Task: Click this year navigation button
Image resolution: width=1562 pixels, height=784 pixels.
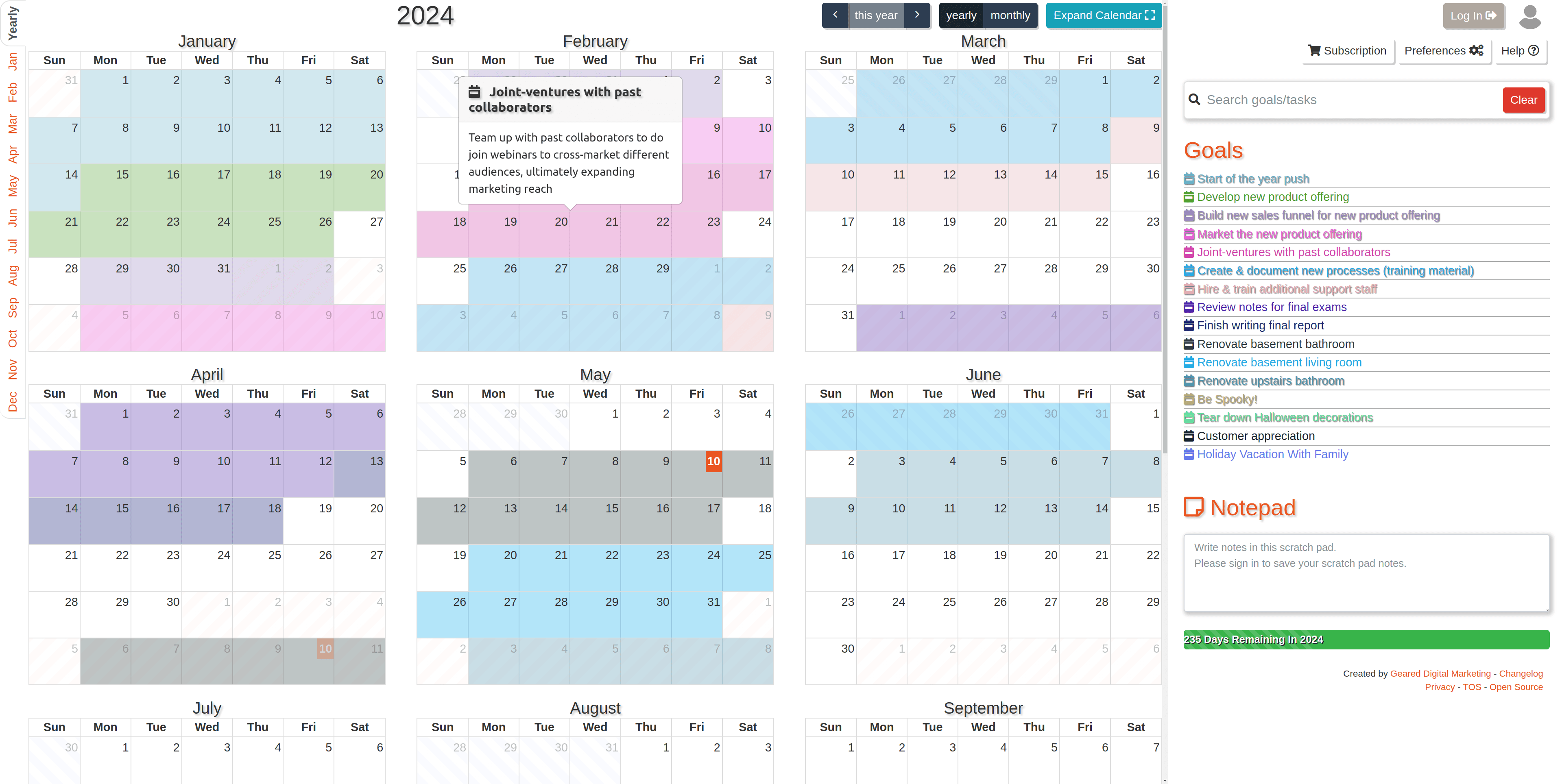Action: tap(874, 15)
